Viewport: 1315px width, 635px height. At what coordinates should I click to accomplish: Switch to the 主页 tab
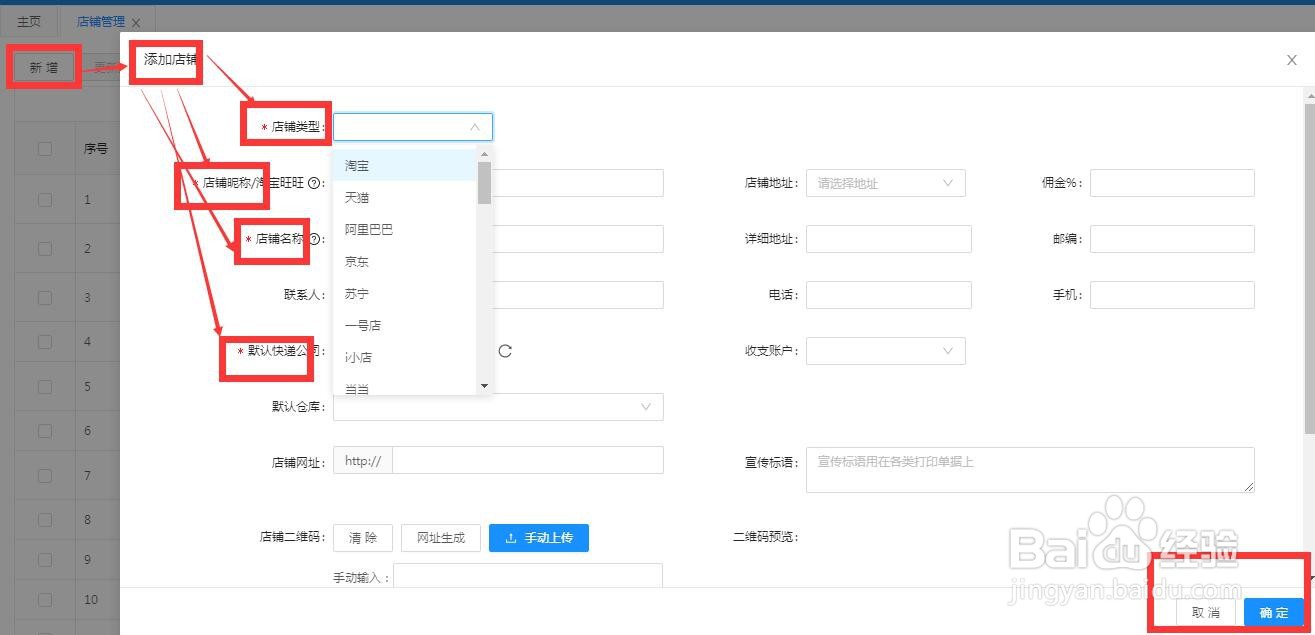pyautogui.click(x=29, y=21)
